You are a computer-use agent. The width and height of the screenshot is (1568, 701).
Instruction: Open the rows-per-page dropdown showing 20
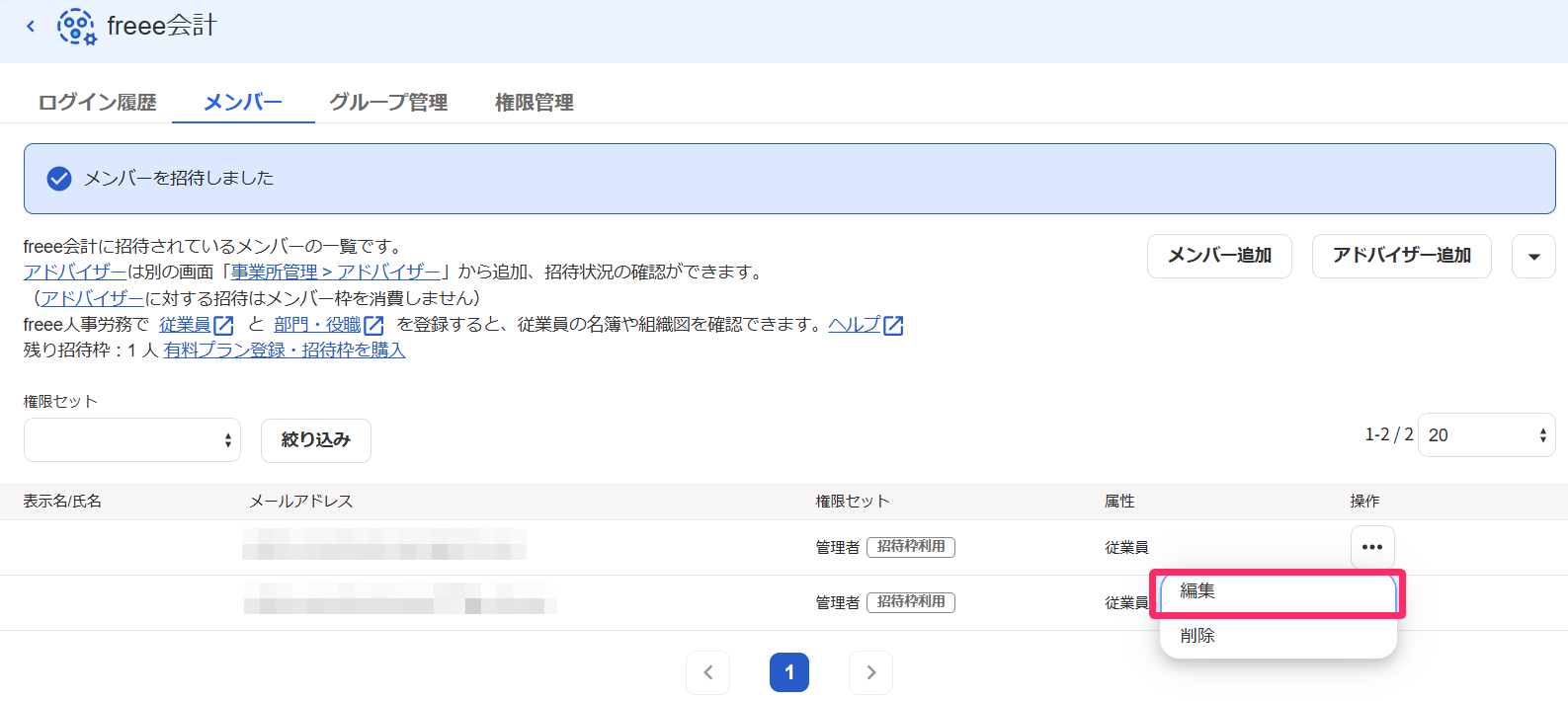click(x=1486, y=434)
